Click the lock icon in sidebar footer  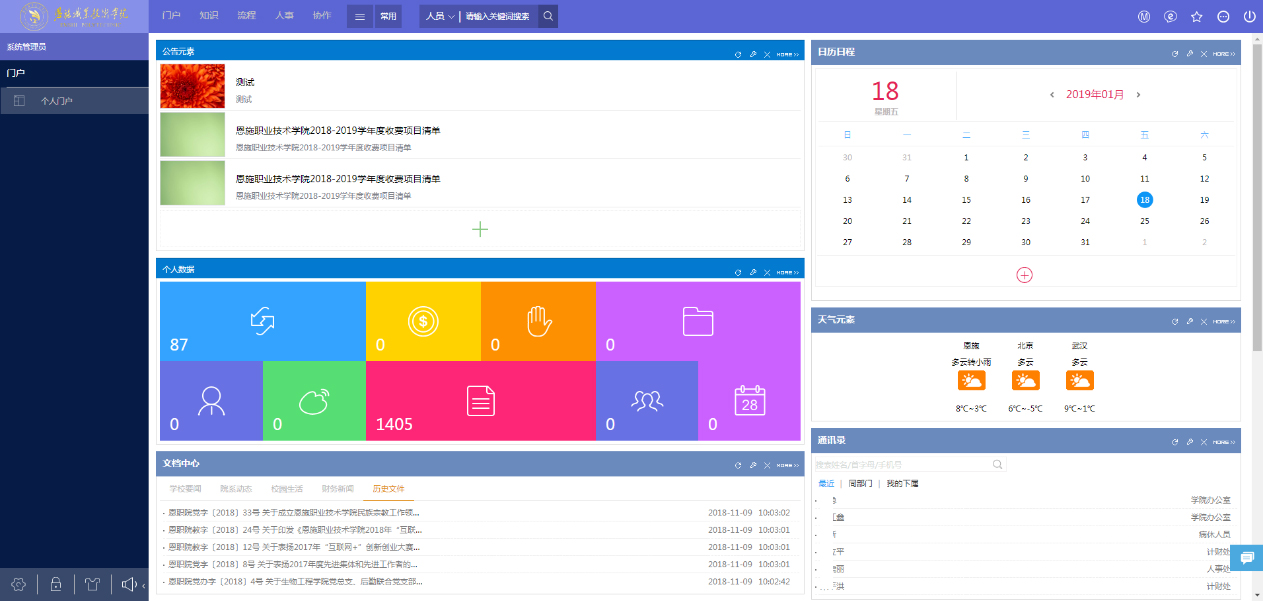[x=56, y=584]
